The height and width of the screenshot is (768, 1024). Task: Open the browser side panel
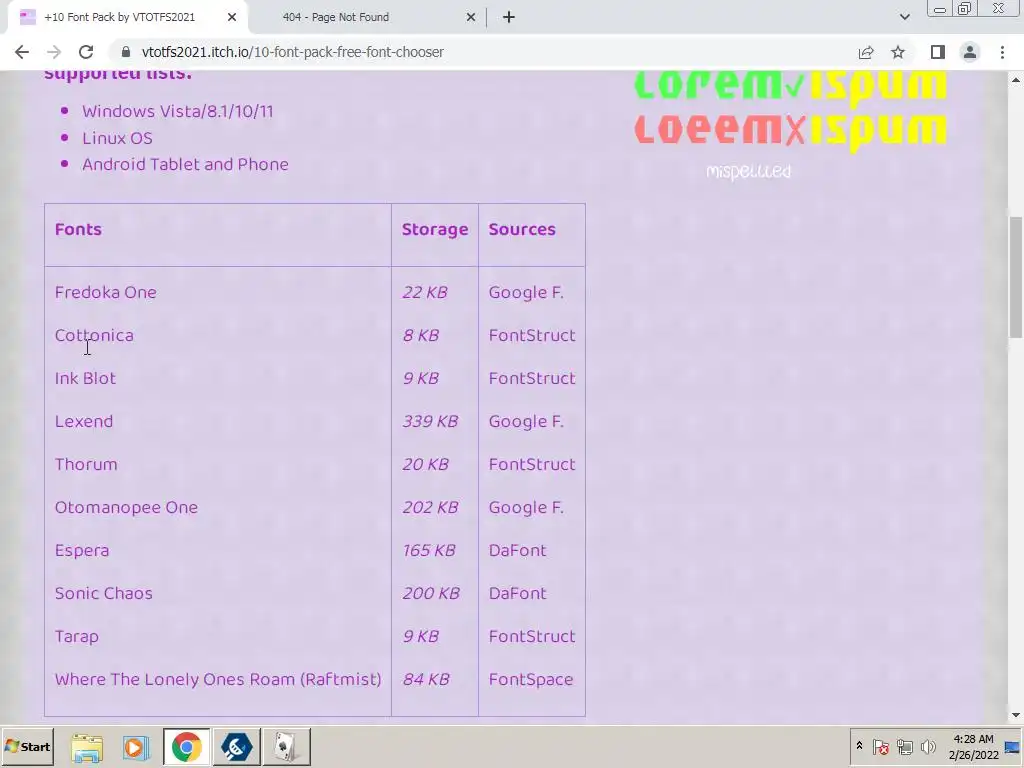click(x=937, y=52)
